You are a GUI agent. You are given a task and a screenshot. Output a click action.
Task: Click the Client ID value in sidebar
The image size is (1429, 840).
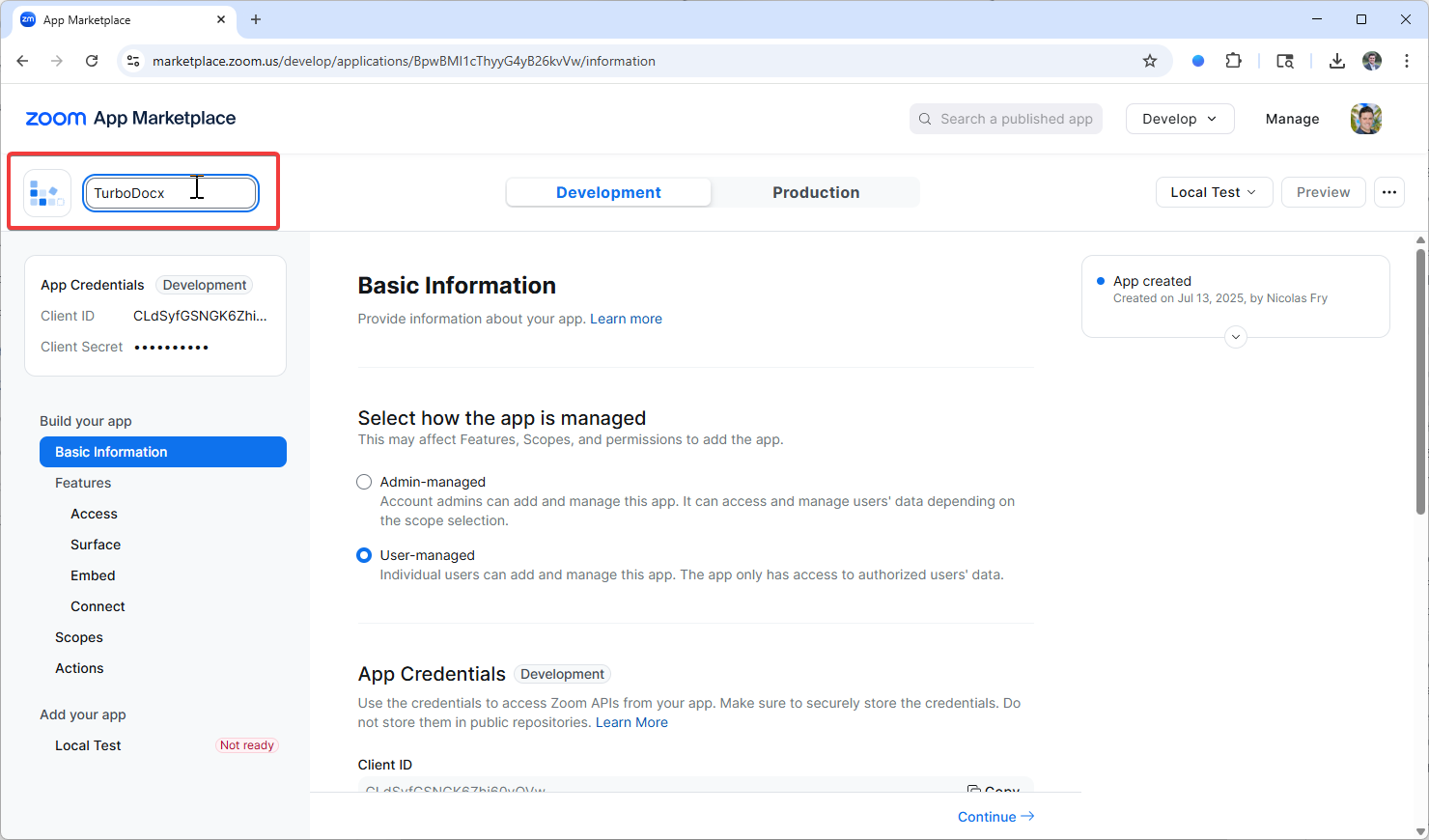[200, 316]
